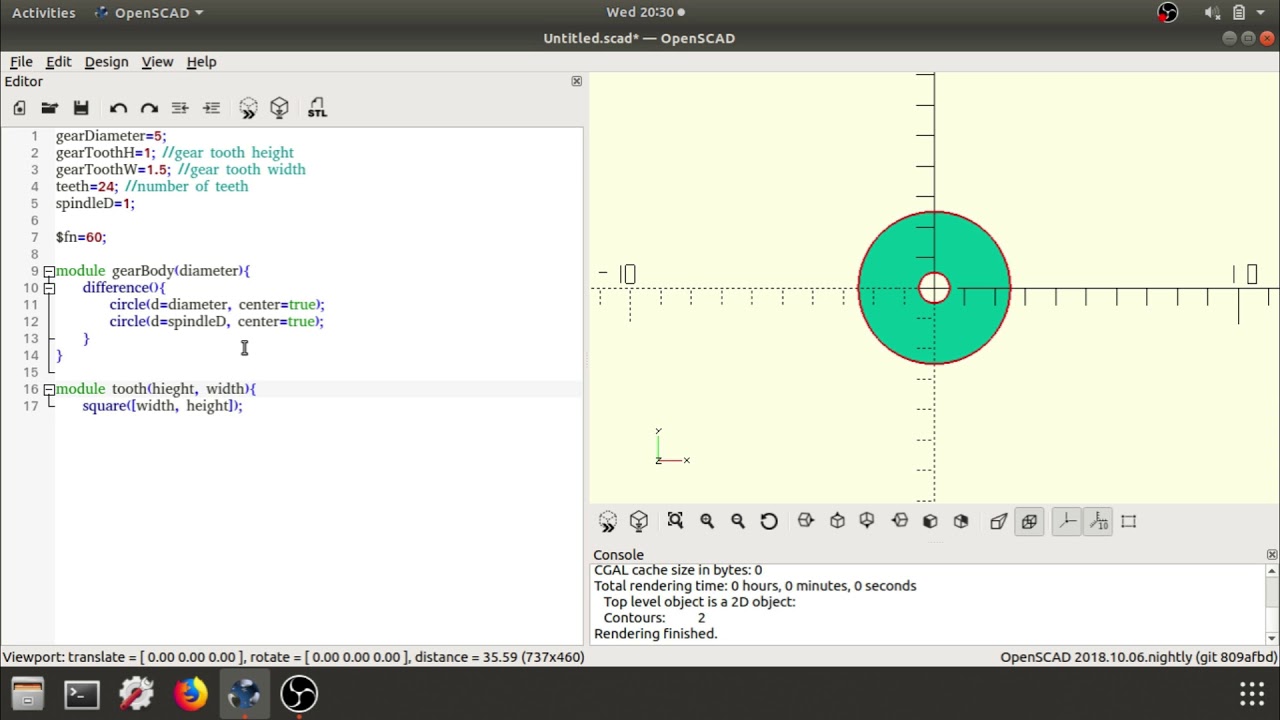Screen dimensions: 1280x720
Task: Launch Firefox from the dock
Action: (x=190, y=694)
